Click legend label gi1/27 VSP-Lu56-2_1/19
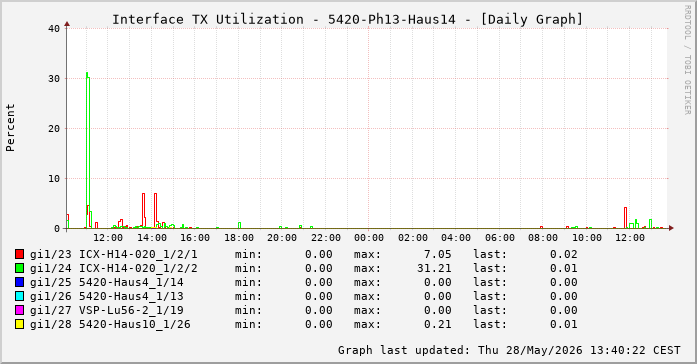 107,310
